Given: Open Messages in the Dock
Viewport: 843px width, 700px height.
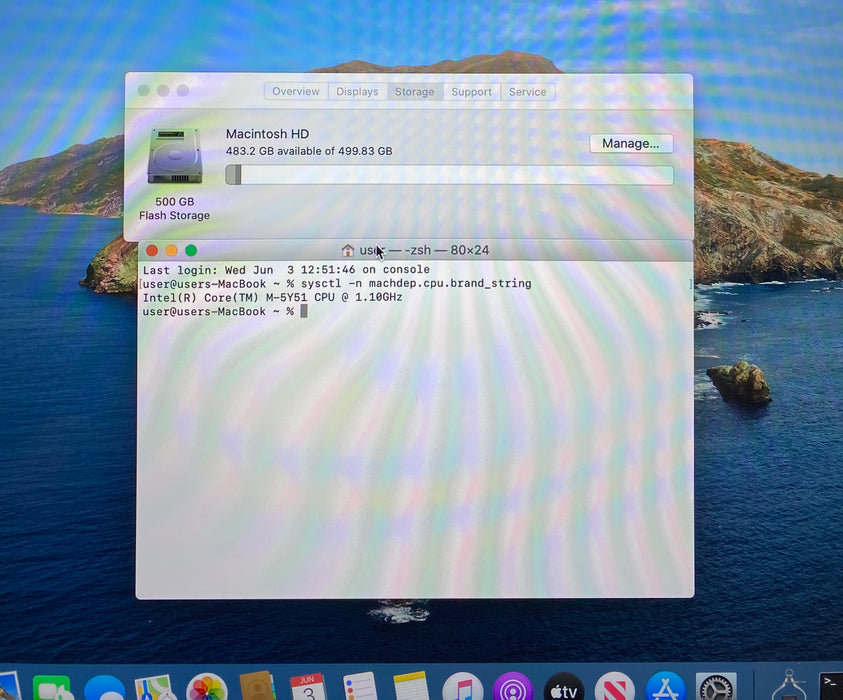Looking at the screenshot, I should [104, 689].
